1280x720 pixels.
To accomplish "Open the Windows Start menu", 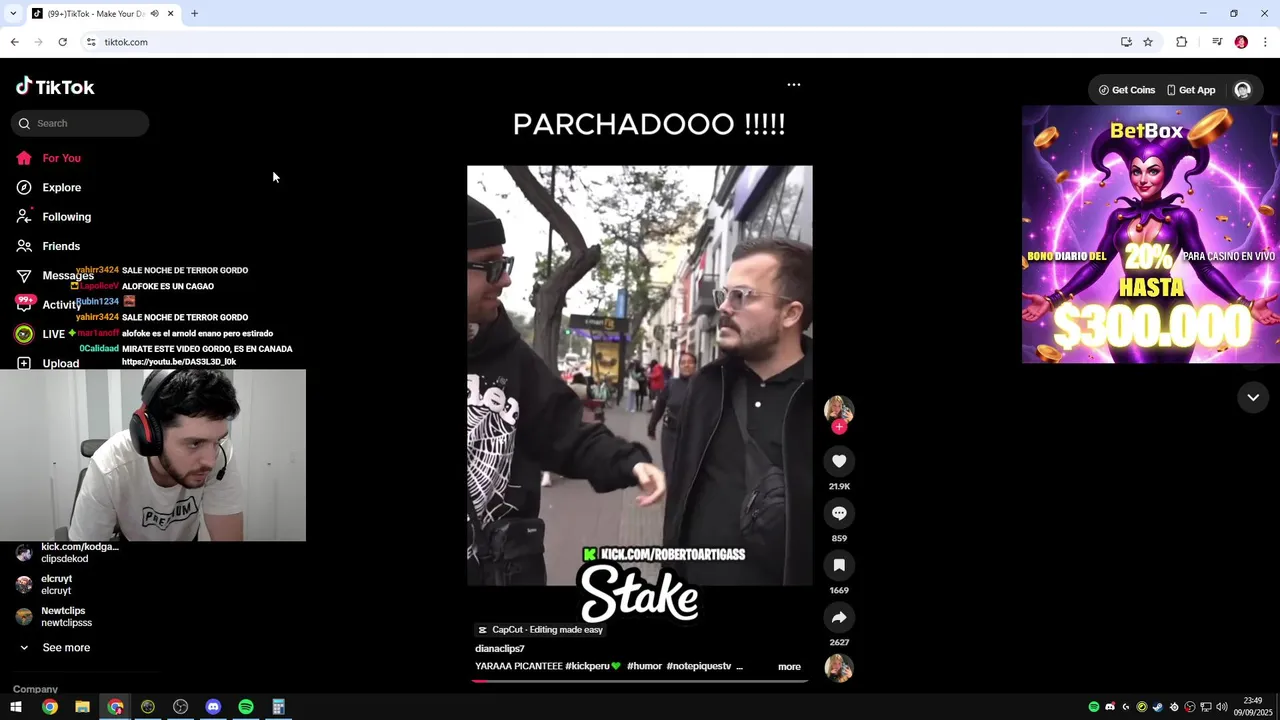I will click(16, 707).
